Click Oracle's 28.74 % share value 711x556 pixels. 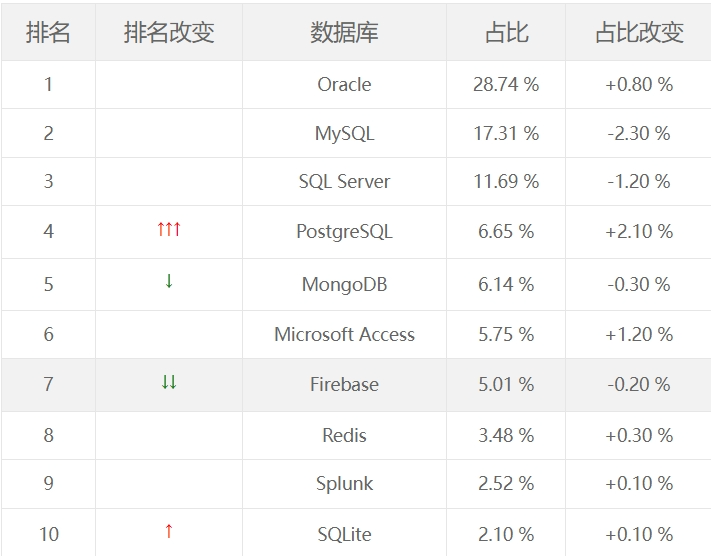[506, 84]
